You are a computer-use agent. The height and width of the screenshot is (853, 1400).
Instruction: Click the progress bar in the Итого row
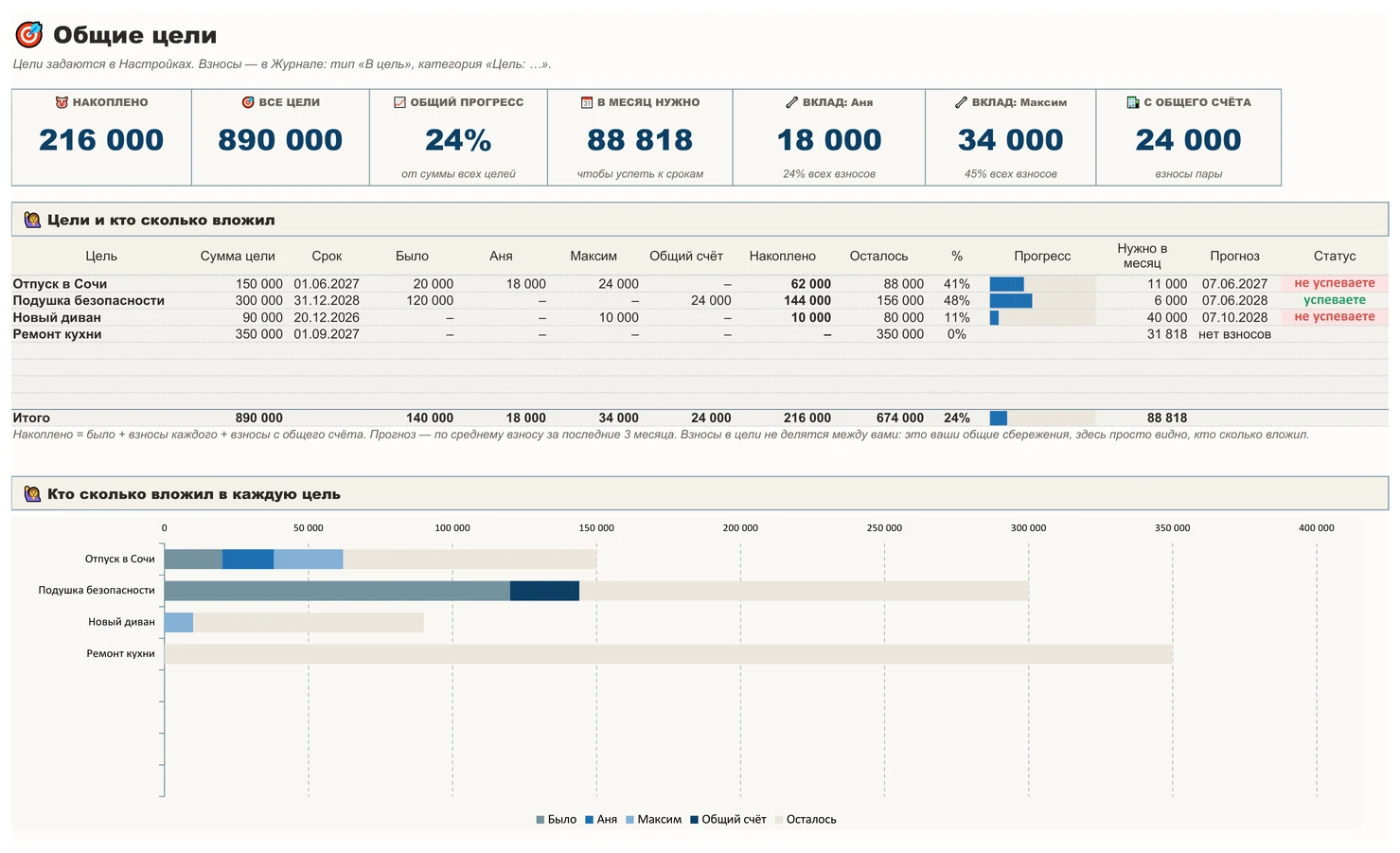coord(1042,418)
